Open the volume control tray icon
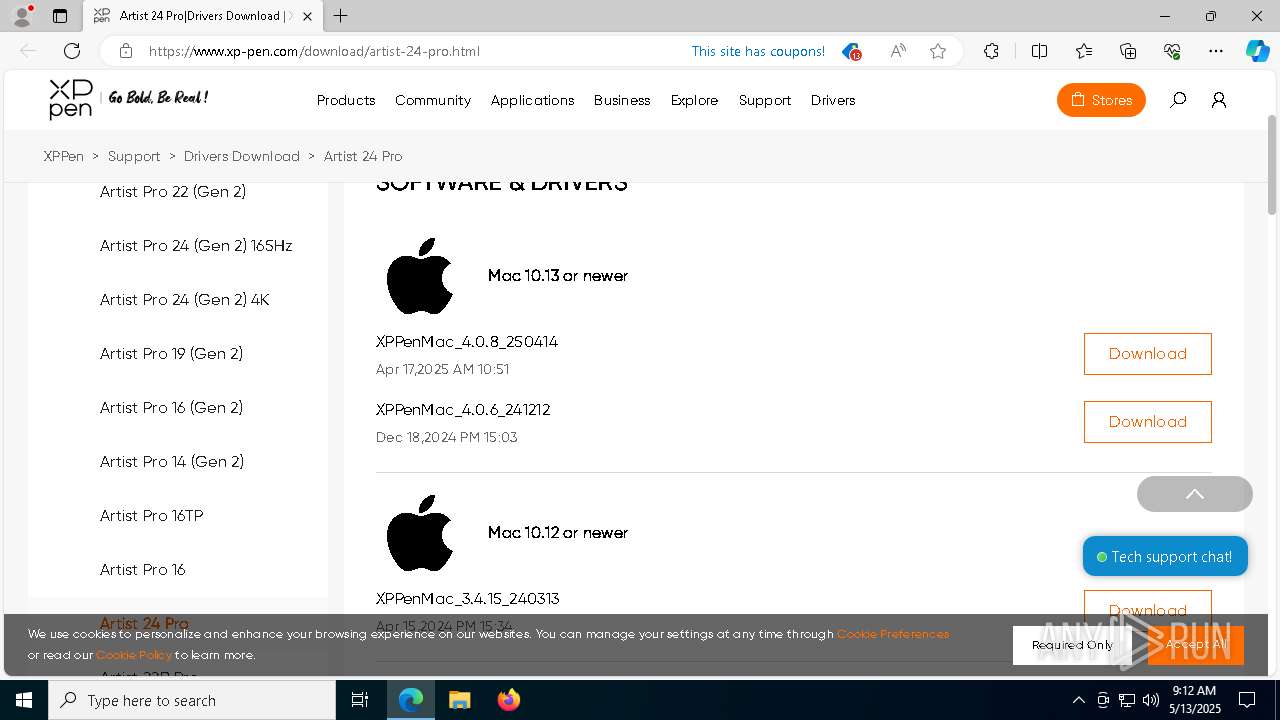 [x=1151, y=700]
